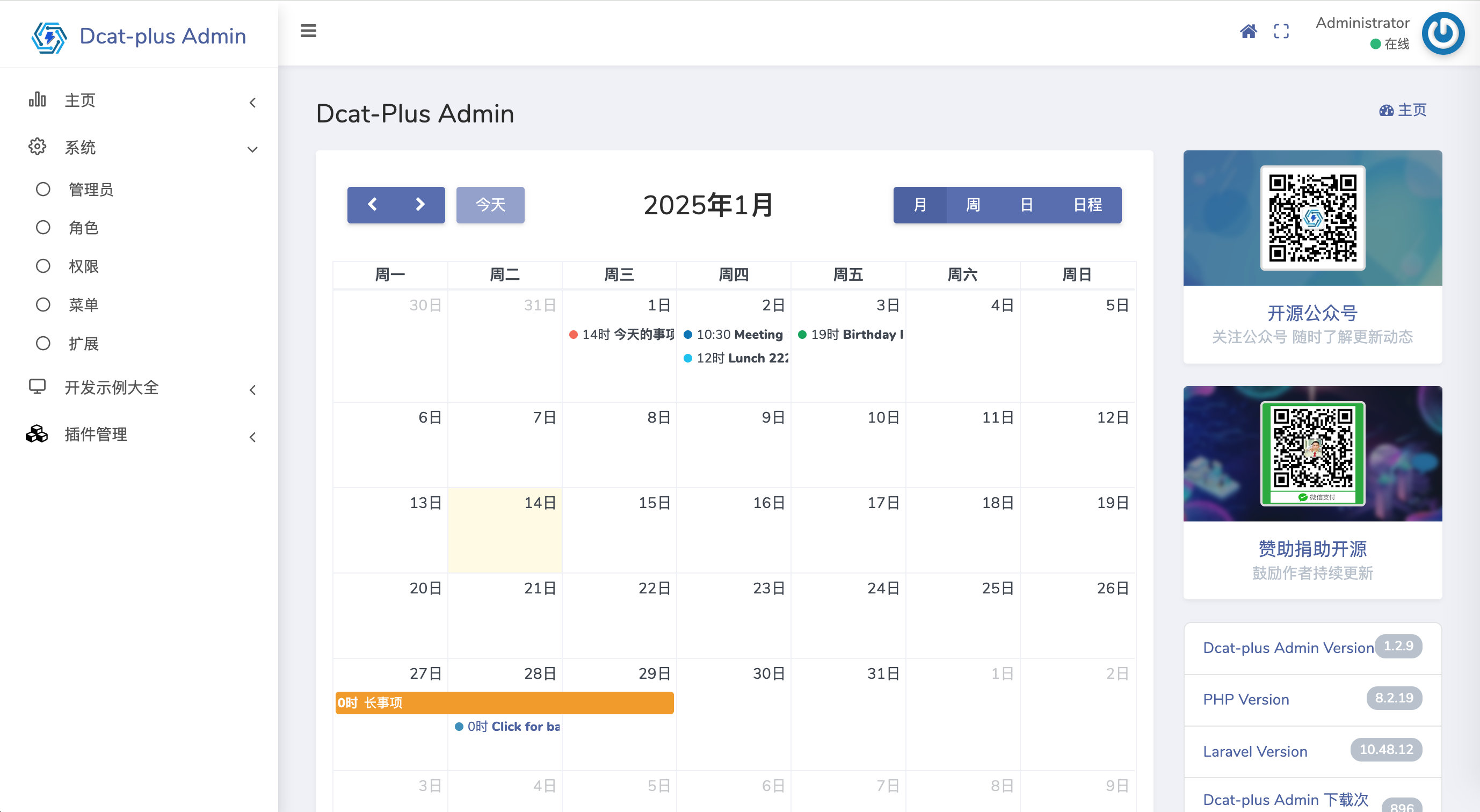Go to previous month arrow
Image resolution: width=1480 pixels, height=812 pixels.
(372, 205)
